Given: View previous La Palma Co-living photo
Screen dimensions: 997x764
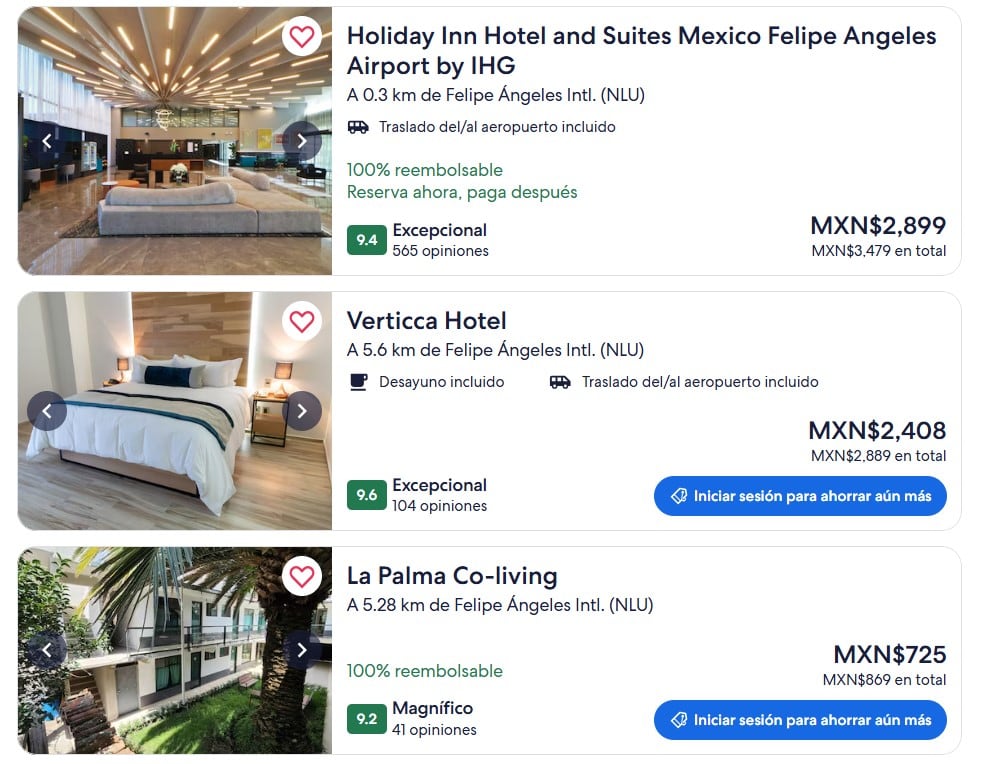Looking at the screenshot, I should pyautogui.click(x=47, y=650).
